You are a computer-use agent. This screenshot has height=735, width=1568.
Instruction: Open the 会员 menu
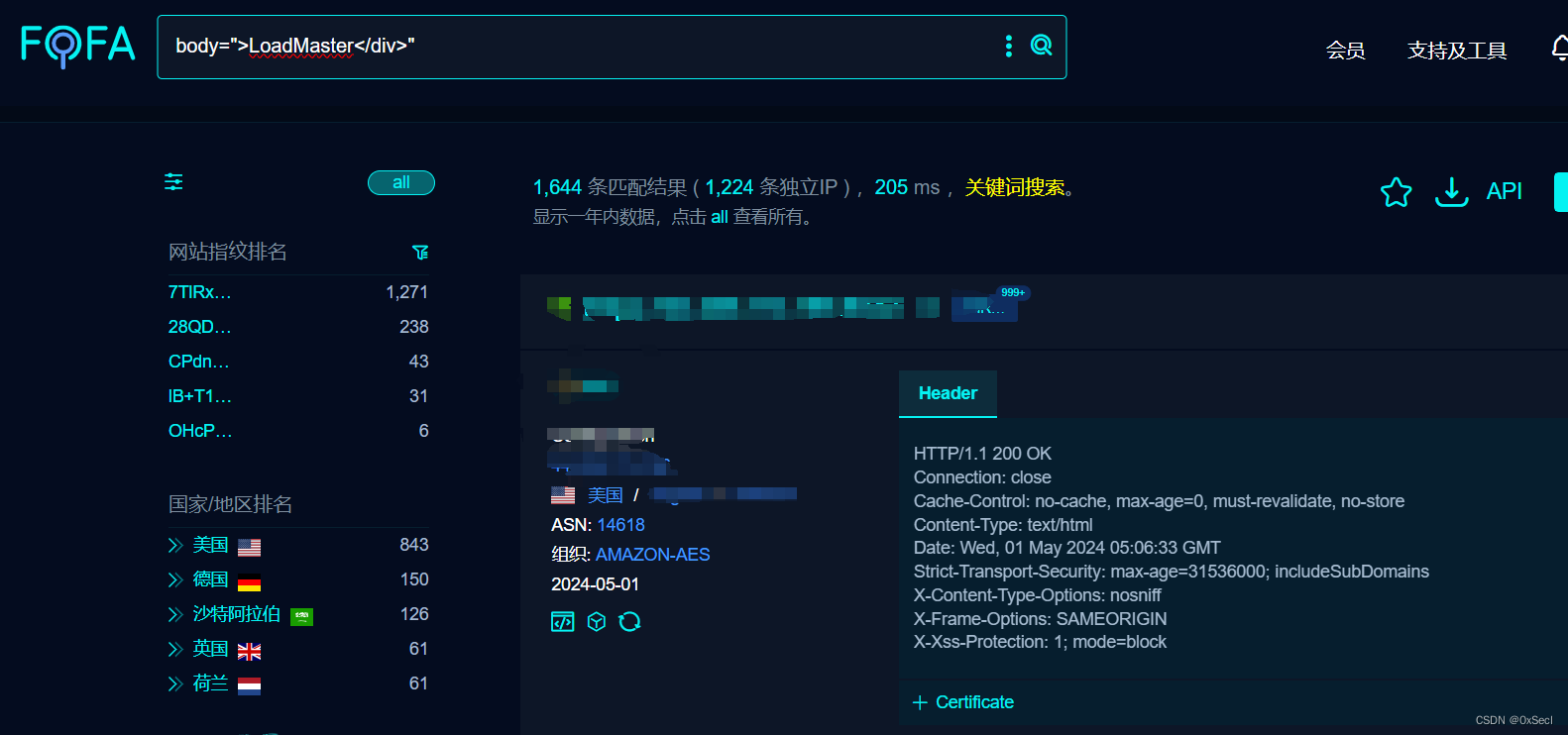coord(1346,51)
